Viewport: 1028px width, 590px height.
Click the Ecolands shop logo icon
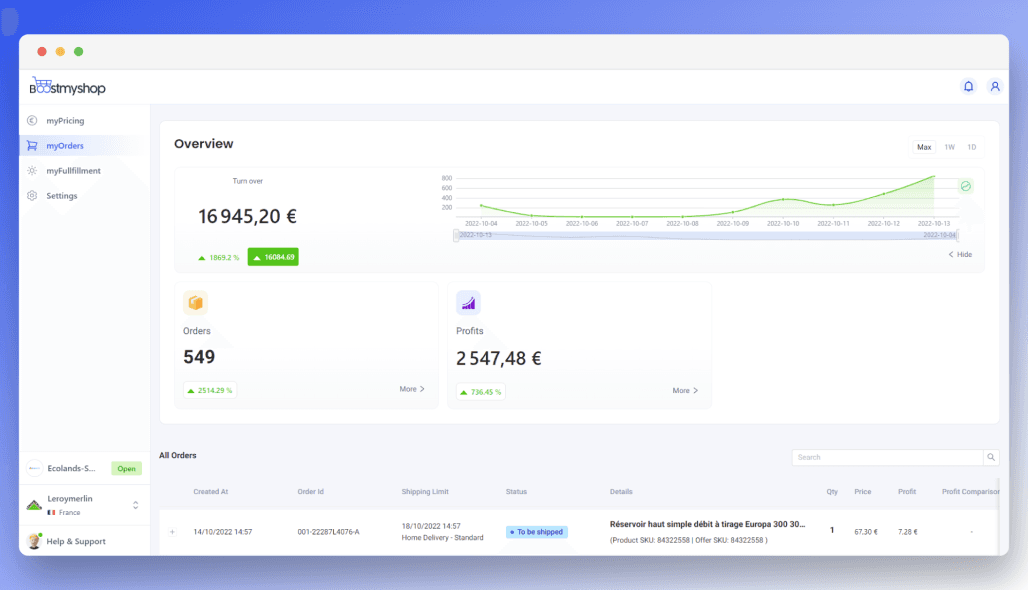click(x=35, y=468)
